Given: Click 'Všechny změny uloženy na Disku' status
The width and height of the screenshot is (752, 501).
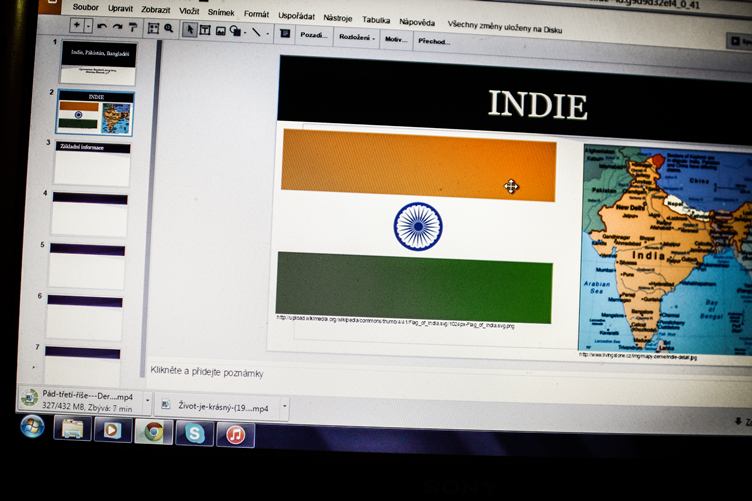Looking at the screenshot, I should (x=505, y=27).
